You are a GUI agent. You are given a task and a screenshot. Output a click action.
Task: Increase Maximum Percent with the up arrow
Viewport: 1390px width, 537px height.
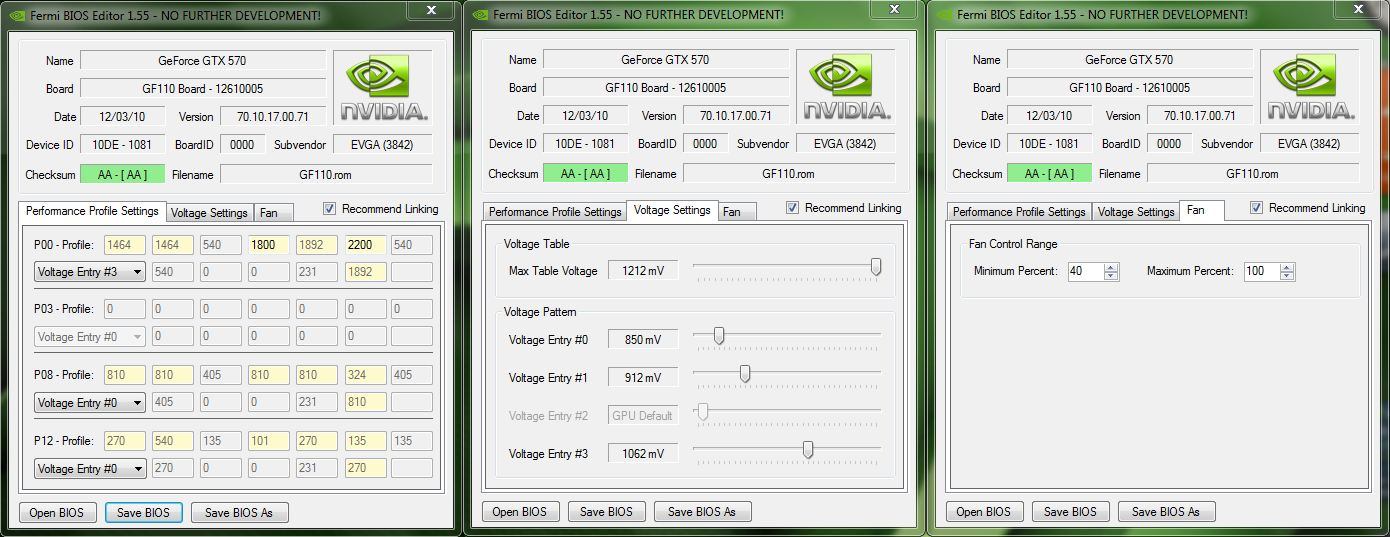(x=1287, y=267)
